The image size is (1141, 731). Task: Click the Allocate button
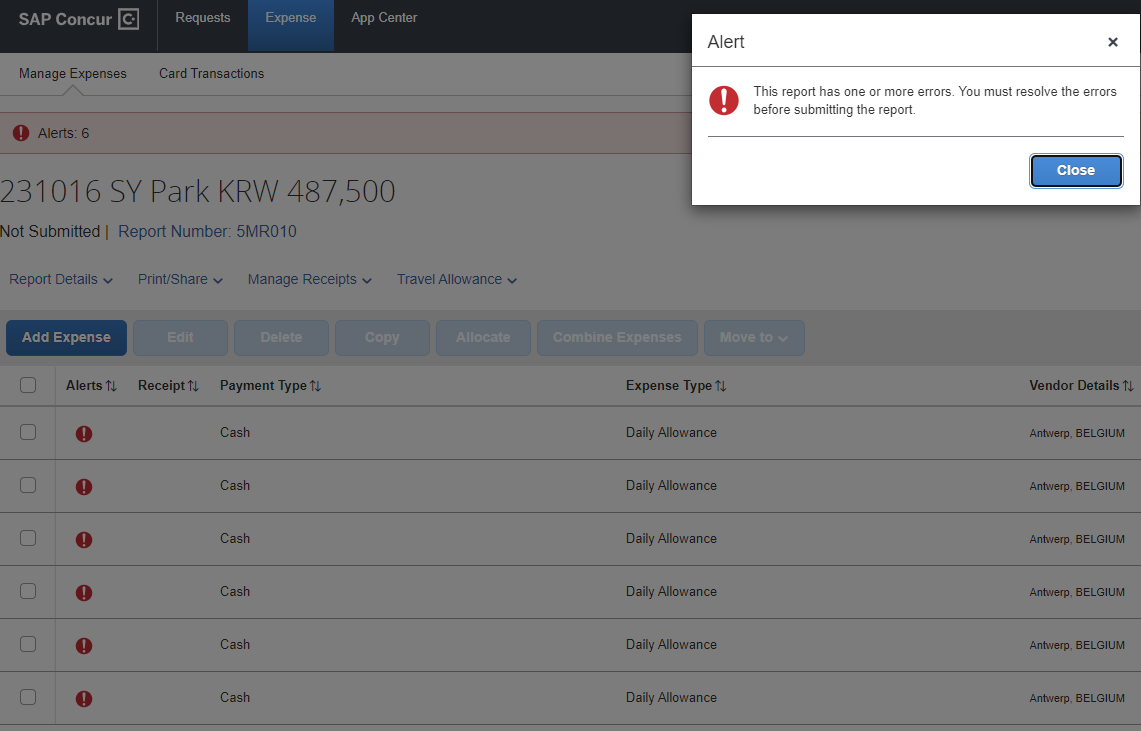click(483, 337)
